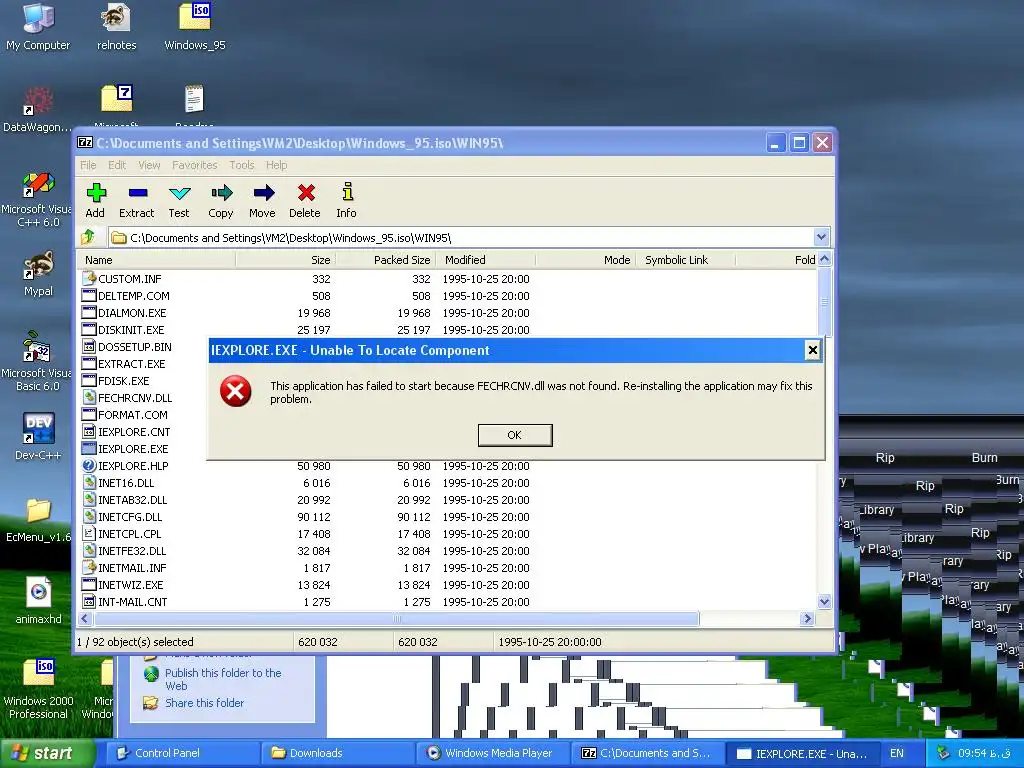Click the vertical scrollbar up arrow

coord(824,259)
